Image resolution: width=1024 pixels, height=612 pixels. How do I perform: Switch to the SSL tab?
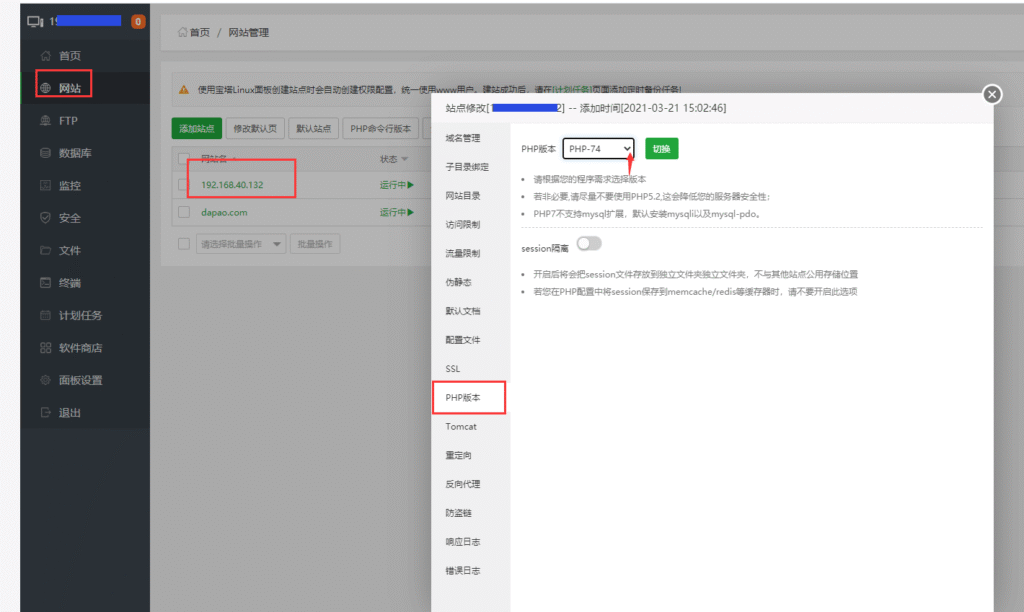(x=453, y=369)
